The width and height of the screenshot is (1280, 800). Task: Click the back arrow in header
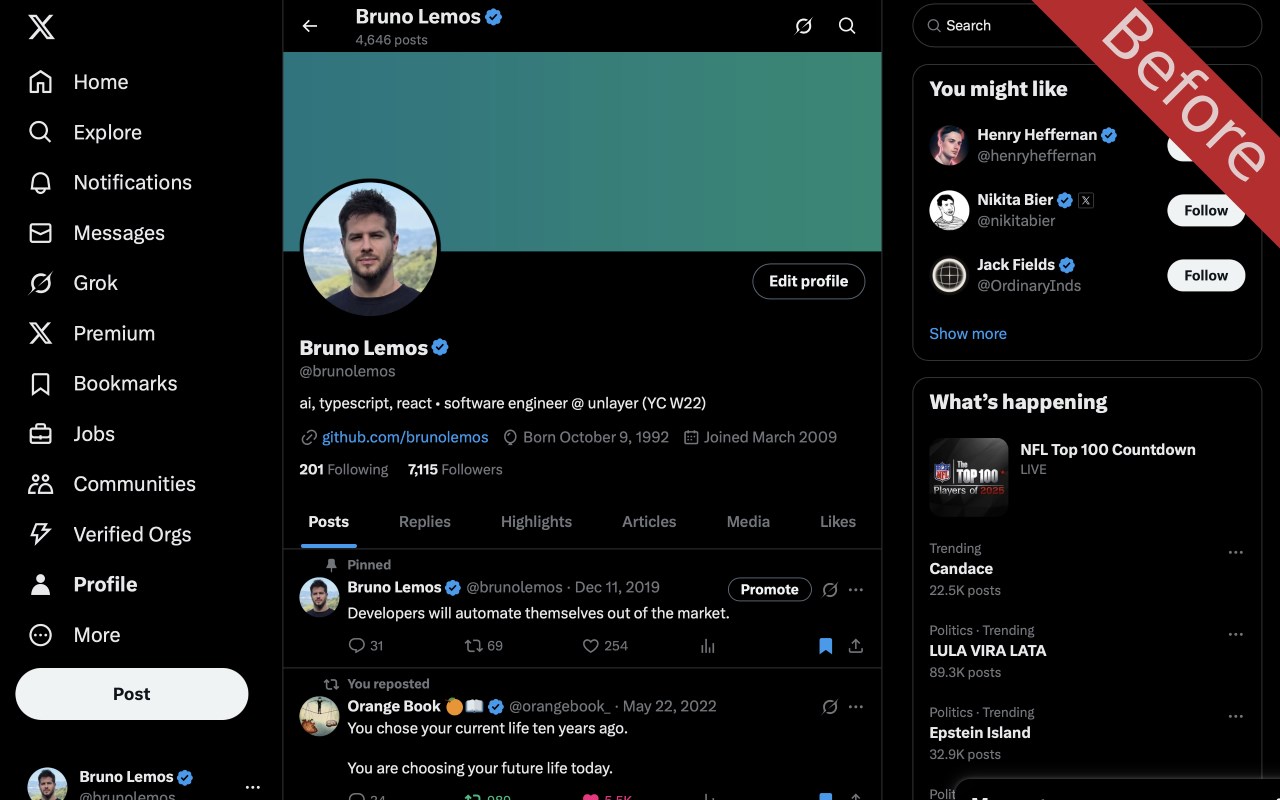click(x=310, y=26)
